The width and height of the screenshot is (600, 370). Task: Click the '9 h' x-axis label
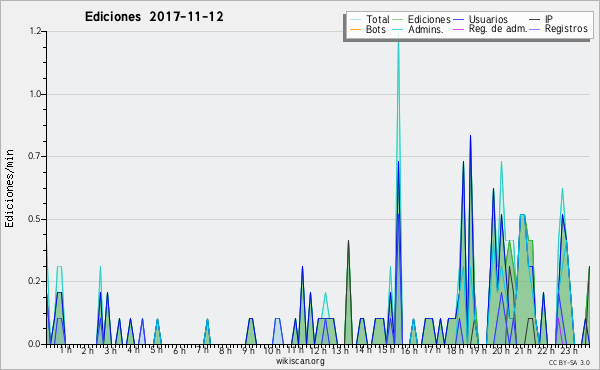(x=248, y=350)
